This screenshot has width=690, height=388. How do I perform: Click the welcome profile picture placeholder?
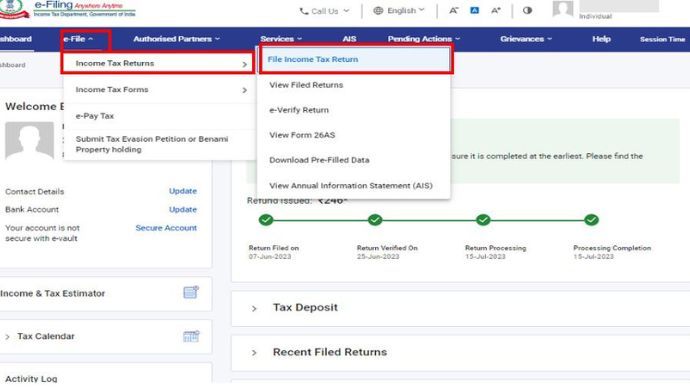pos(29,141)
